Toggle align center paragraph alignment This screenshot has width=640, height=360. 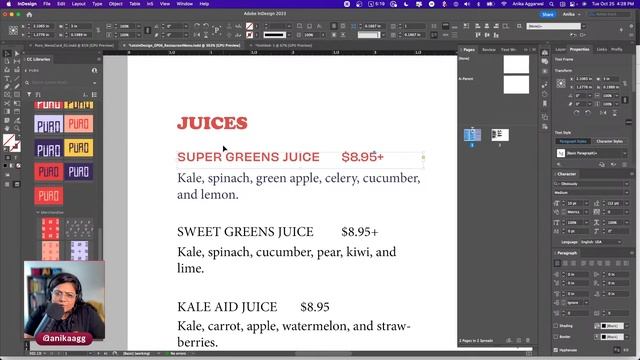coord(566,263)
